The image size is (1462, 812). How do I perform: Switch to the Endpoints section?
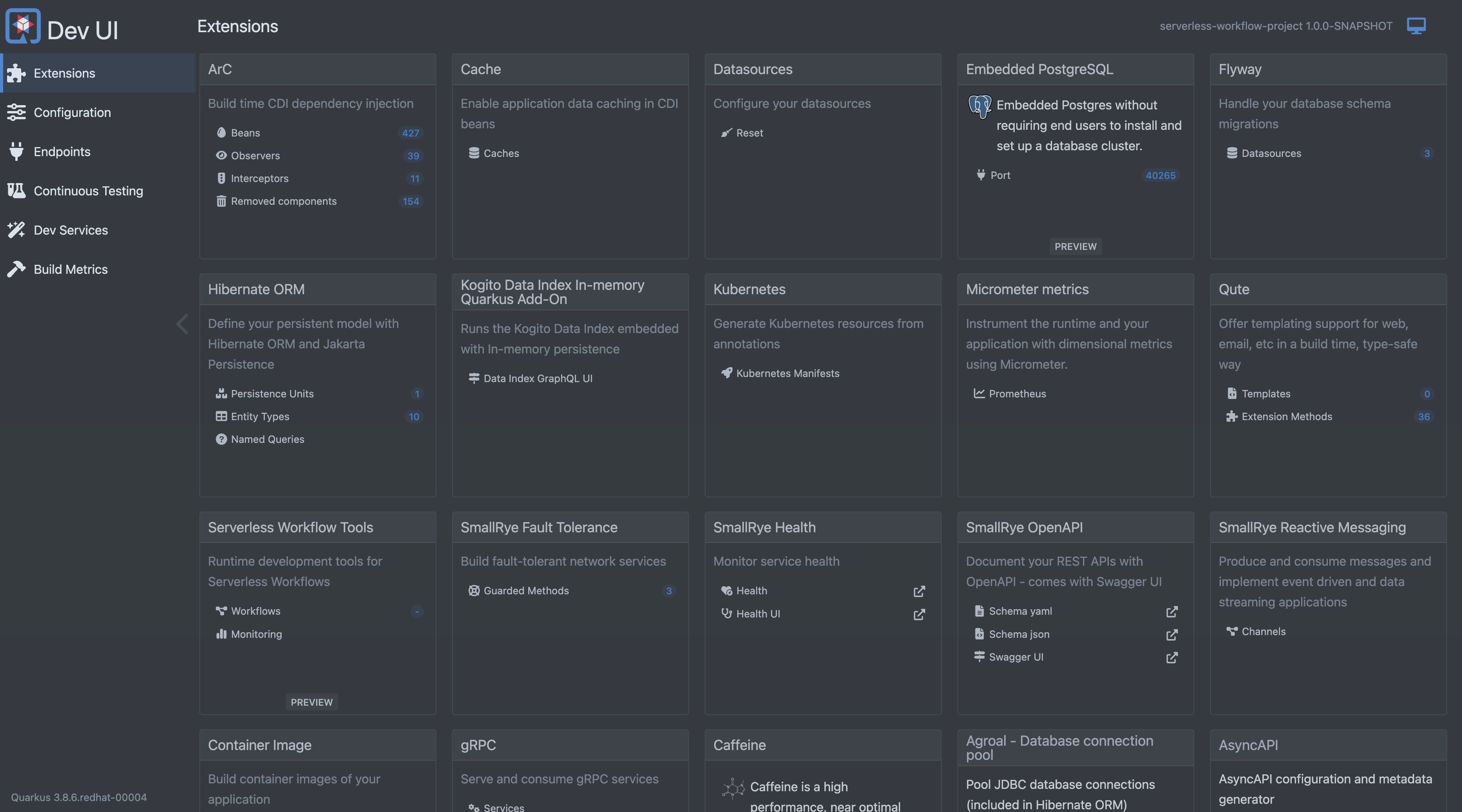pos(62,151)
